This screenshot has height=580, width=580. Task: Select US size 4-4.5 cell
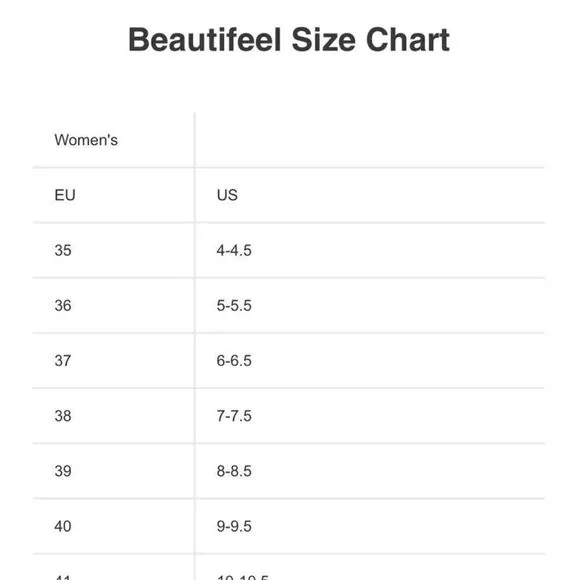click(370, 250)
